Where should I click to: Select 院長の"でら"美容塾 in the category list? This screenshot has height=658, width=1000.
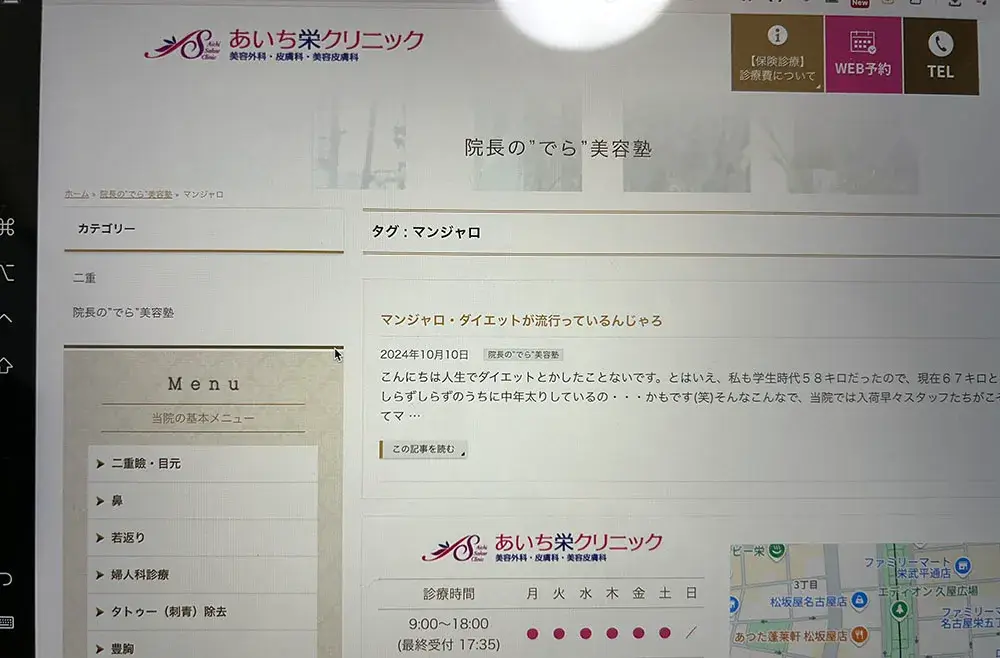coord(123,312)
